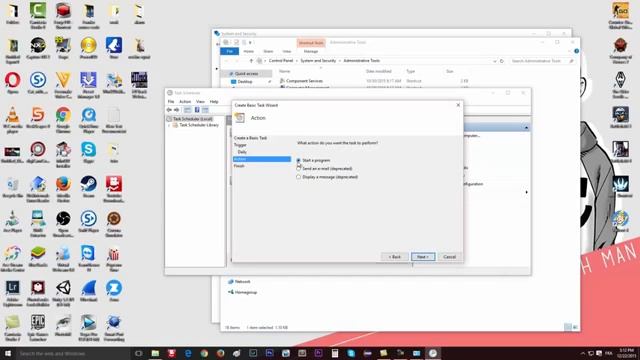Open the Steam desktop shortcut
The width and height of the screenshot is (640, 360).
click(89, 187)
